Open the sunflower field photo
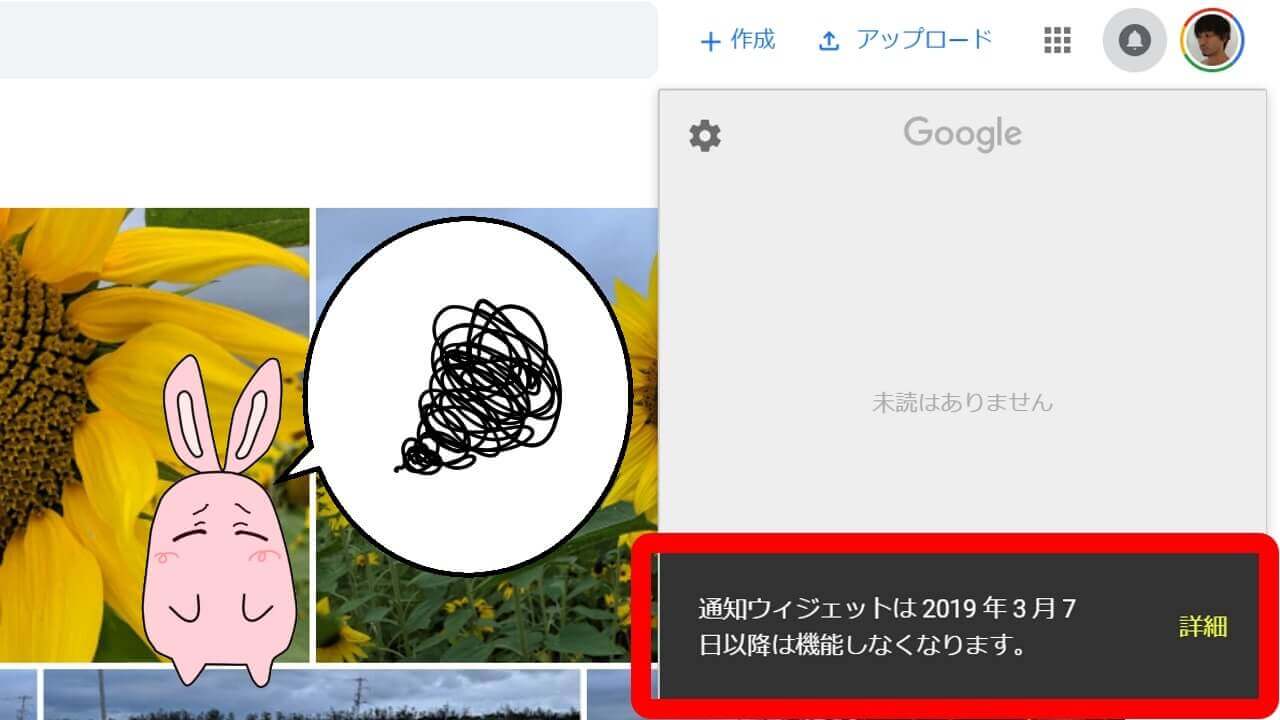Image resolution: width=1280 pixels, height=720 pixels. tap(487, 435)
